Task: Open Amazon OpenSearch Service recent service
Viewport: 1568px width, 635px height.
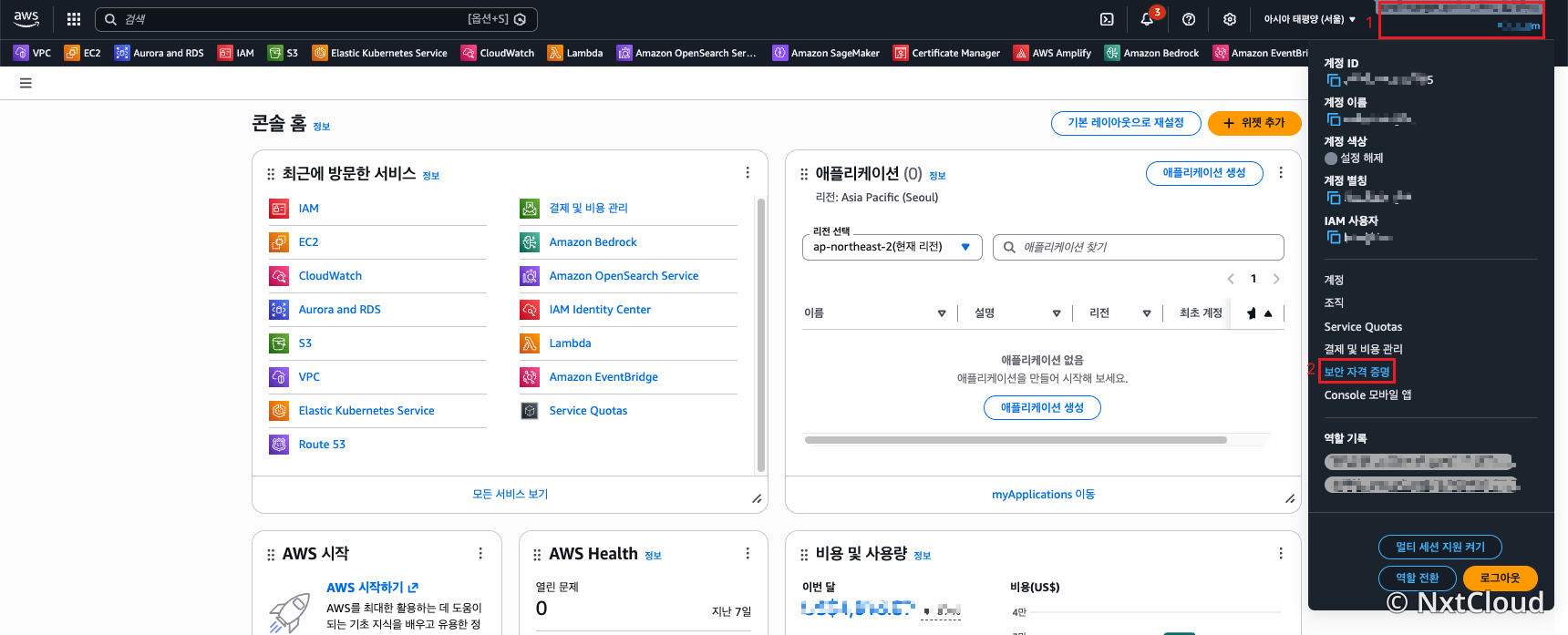Action: point(624,276)
